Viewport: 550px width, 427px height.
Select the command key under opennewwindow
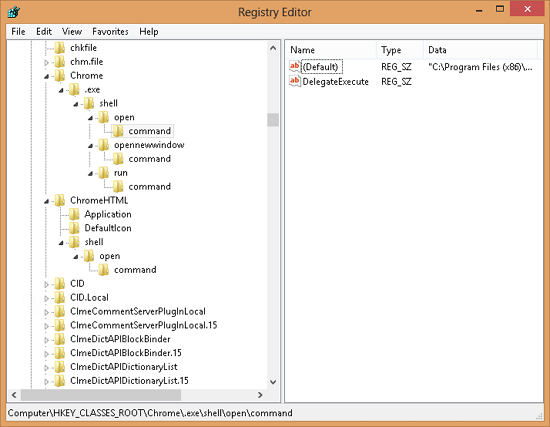(149, 159)
